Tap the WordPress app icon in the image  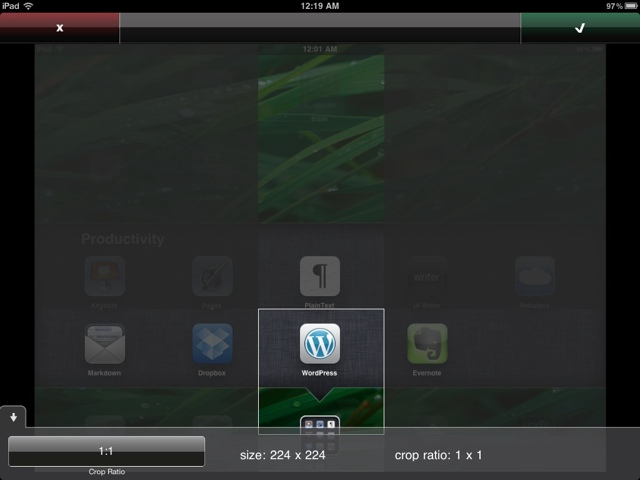pos(320,344)
